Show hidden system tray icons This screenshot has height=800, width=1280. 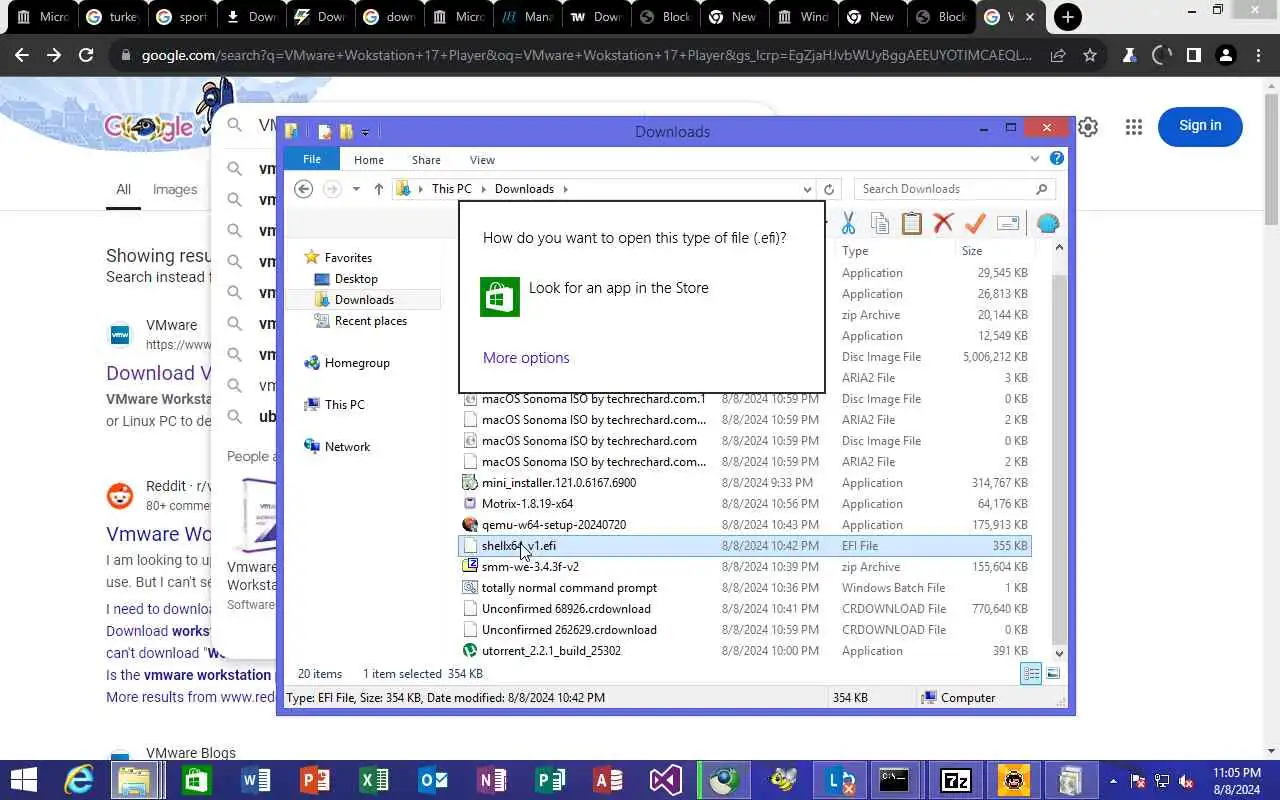1113,780
